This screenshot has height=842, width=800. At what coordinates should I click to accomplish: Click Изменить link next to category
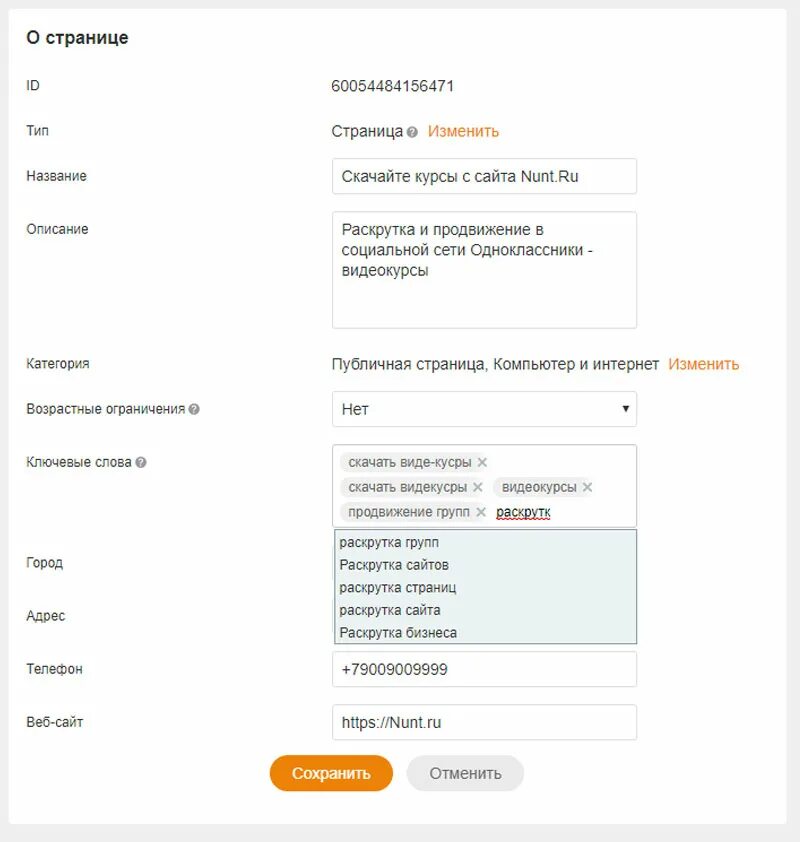[x=703, y=364]
